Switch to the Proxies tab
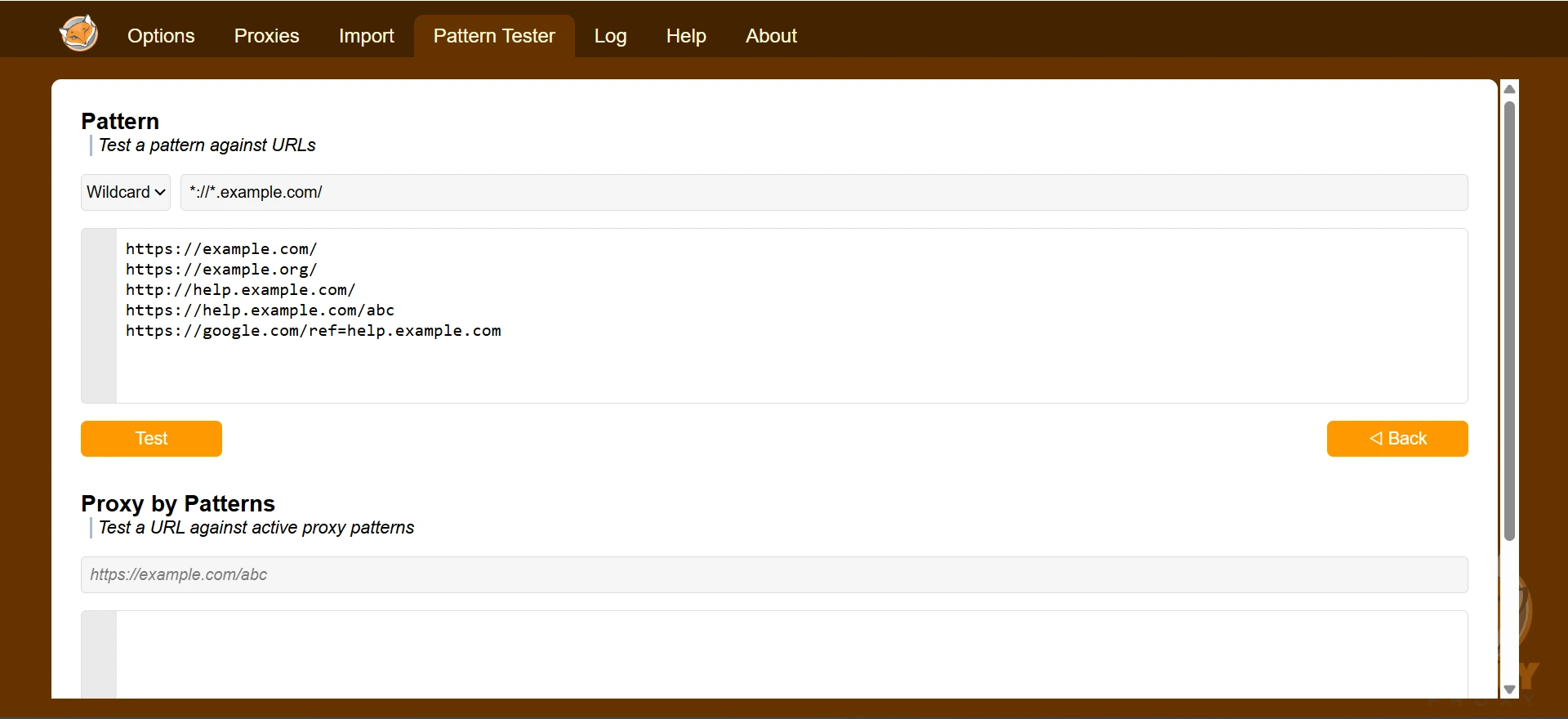The width and height of the screenshot is (1568, 719). pyautogui.click(x=266, y=36)
